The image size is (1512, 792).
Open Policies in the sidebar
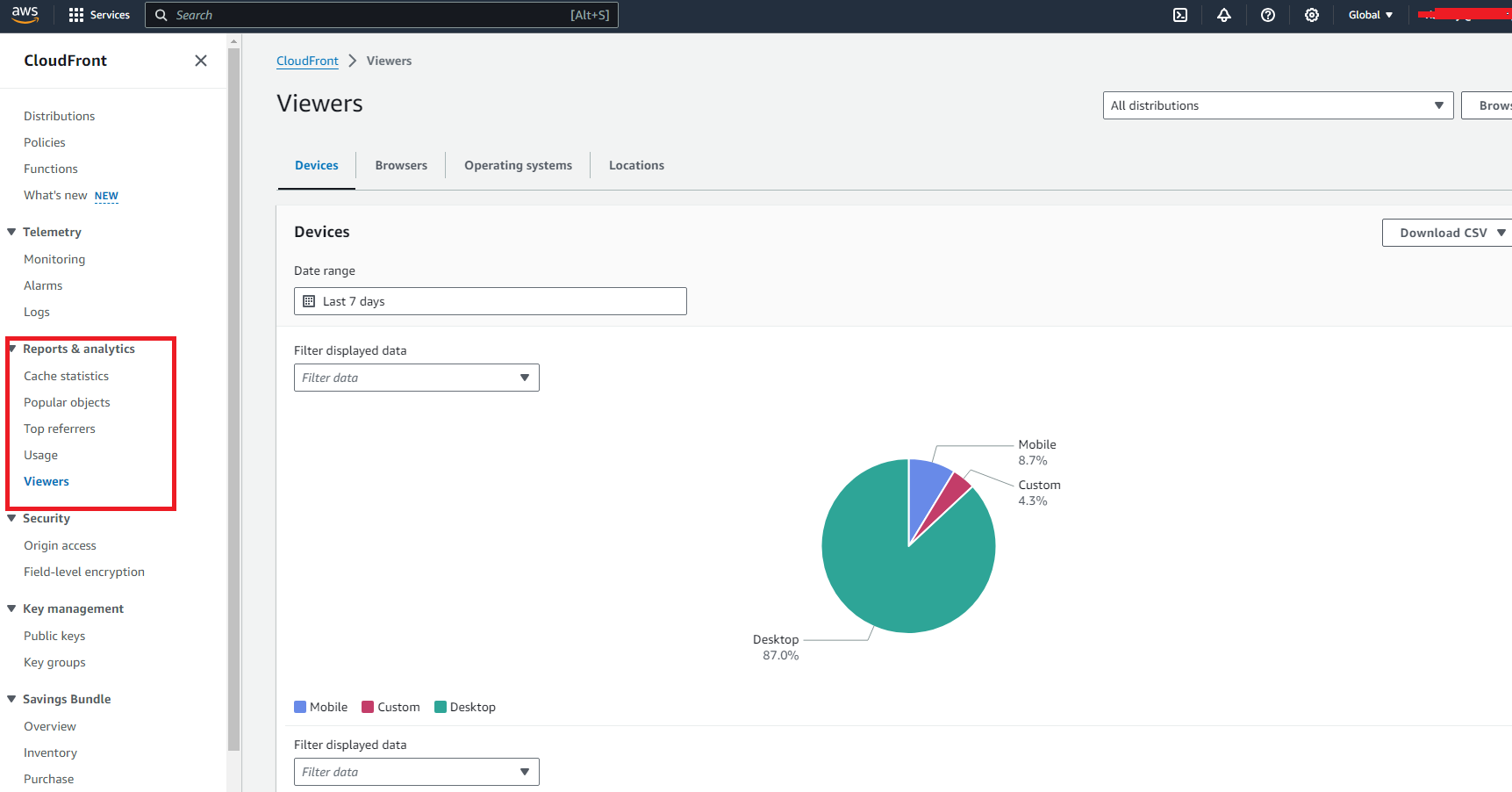click(x=45, y=142)
